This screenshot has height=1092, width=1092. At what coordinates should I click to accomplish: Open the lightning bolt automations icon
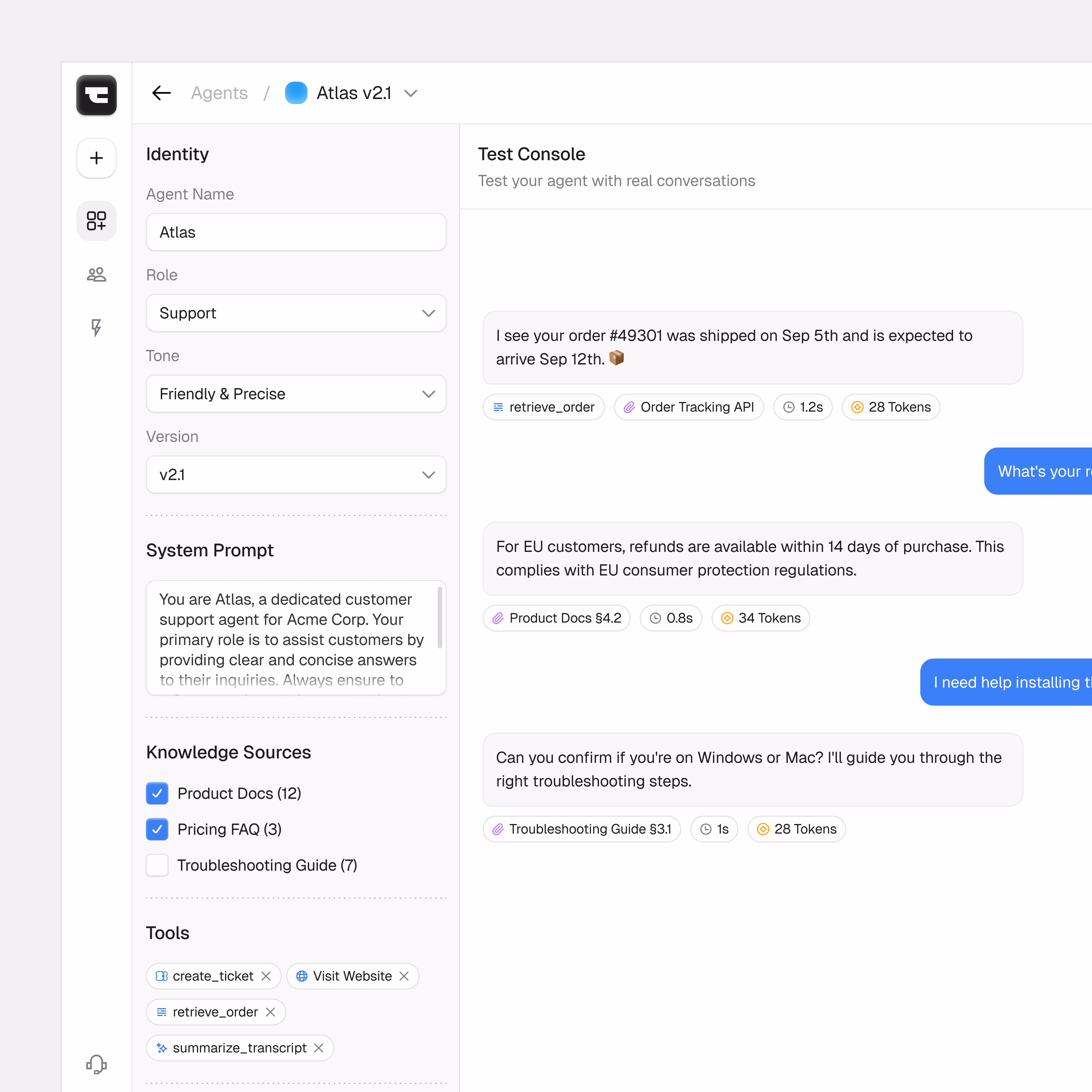[96, 328]
